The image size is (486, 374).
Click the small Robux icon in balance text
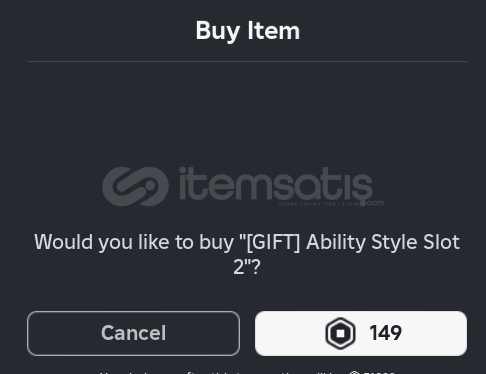(355, 372)
